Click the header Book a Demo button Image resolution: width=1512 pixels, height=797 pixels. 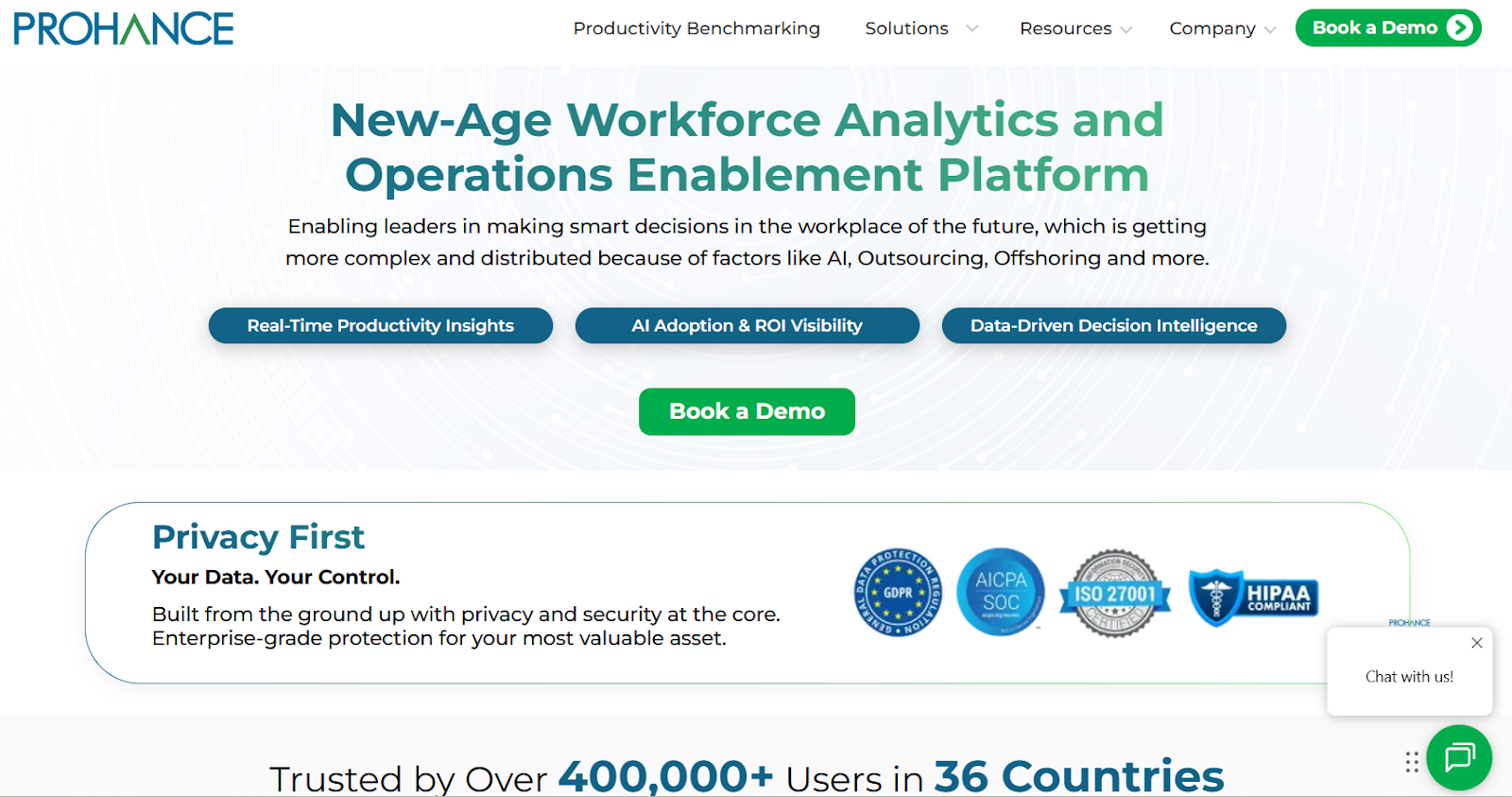1388,27
